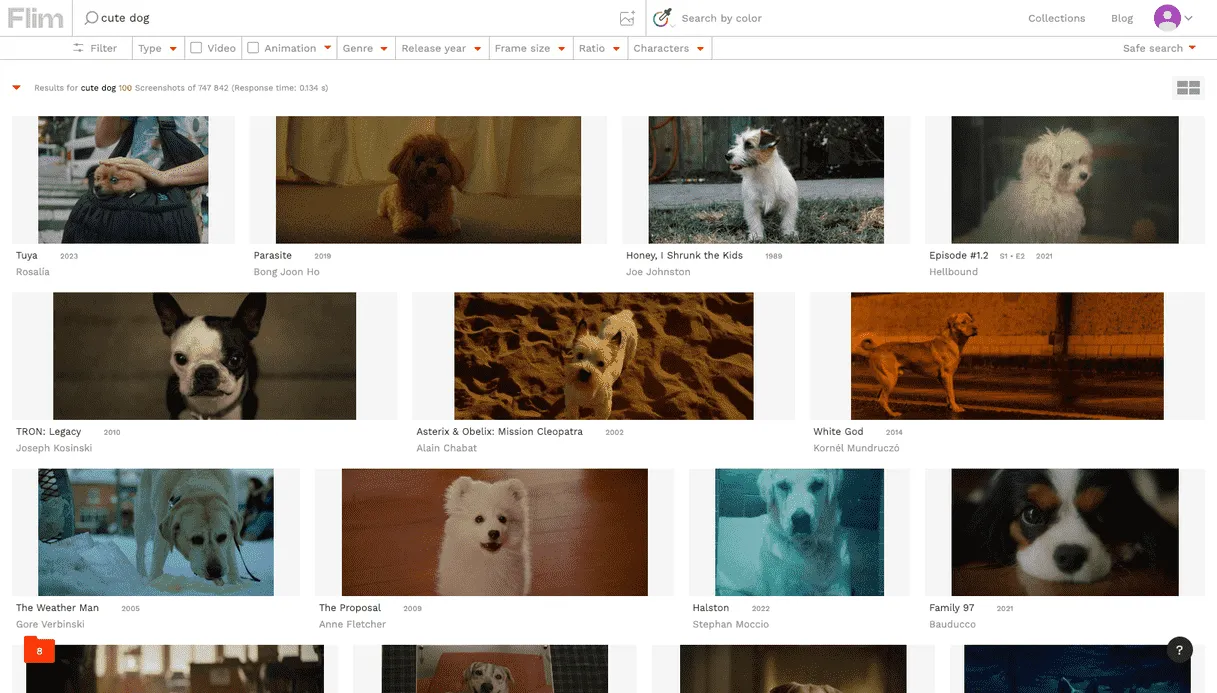Open The Weather Man title link
1217x693 pixels.
tap(57, 608)
